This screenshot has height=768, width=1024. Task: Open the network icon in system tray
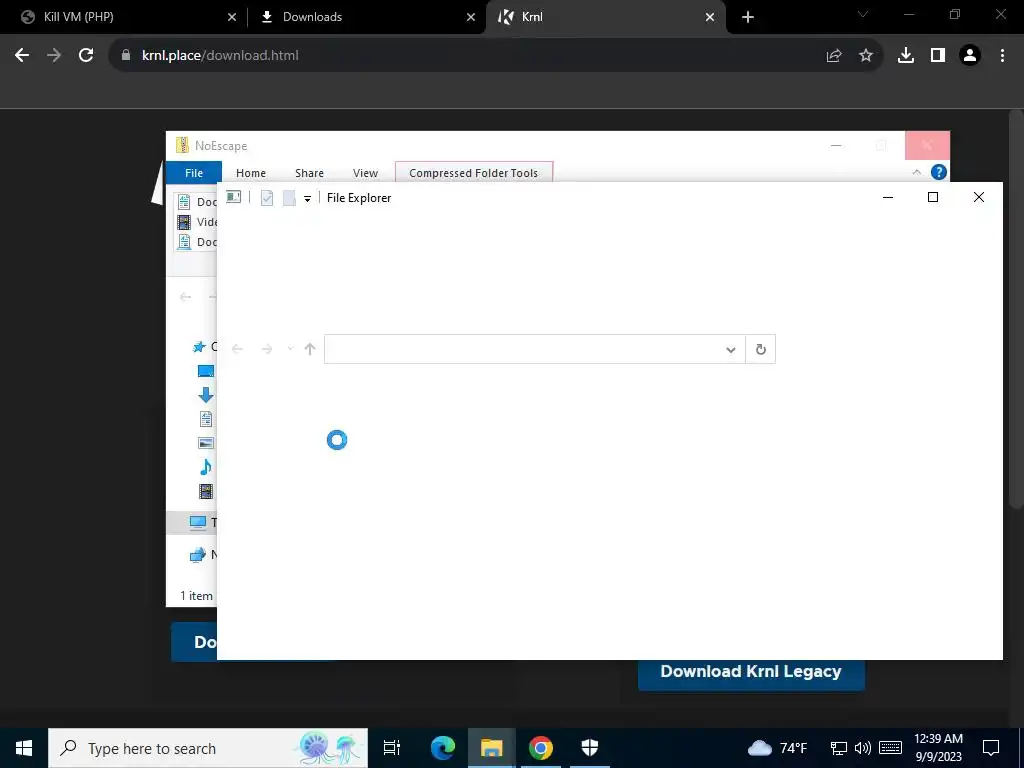click(x=839, y=748)
